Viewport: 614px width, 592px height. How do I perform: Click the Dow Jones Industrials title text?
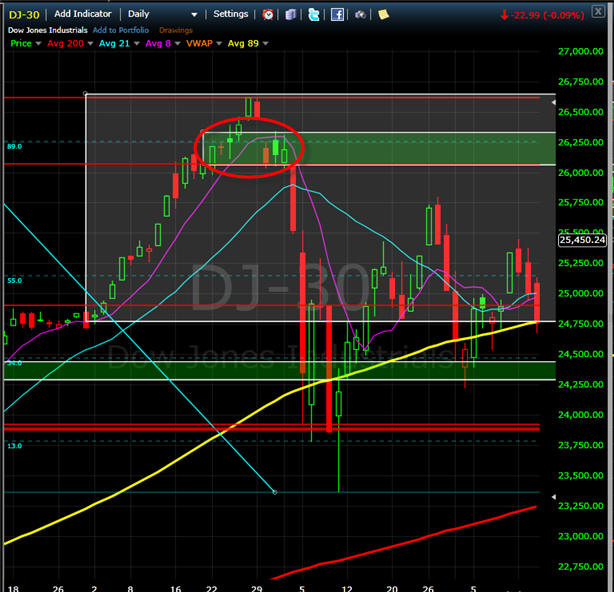(x=48, y=30)
